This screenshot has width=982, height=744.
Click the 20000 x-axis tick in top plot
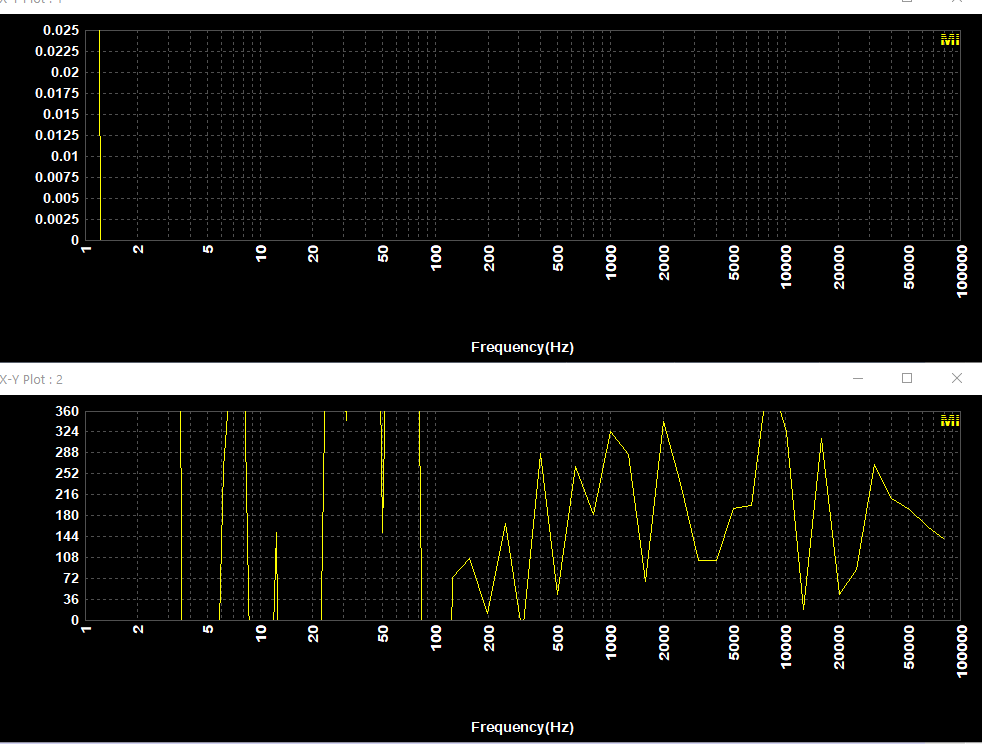[839, 267]
